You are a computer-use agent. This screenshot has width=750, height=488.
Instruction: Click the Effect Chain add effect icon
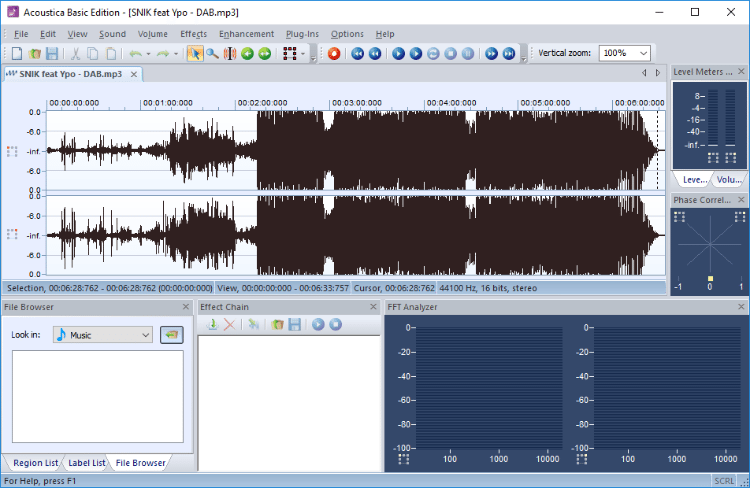(212, 324)
